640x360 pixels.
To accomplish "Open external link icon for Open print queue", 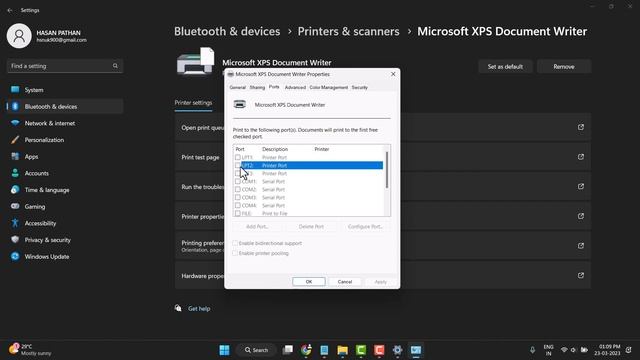I will (581, 127).
